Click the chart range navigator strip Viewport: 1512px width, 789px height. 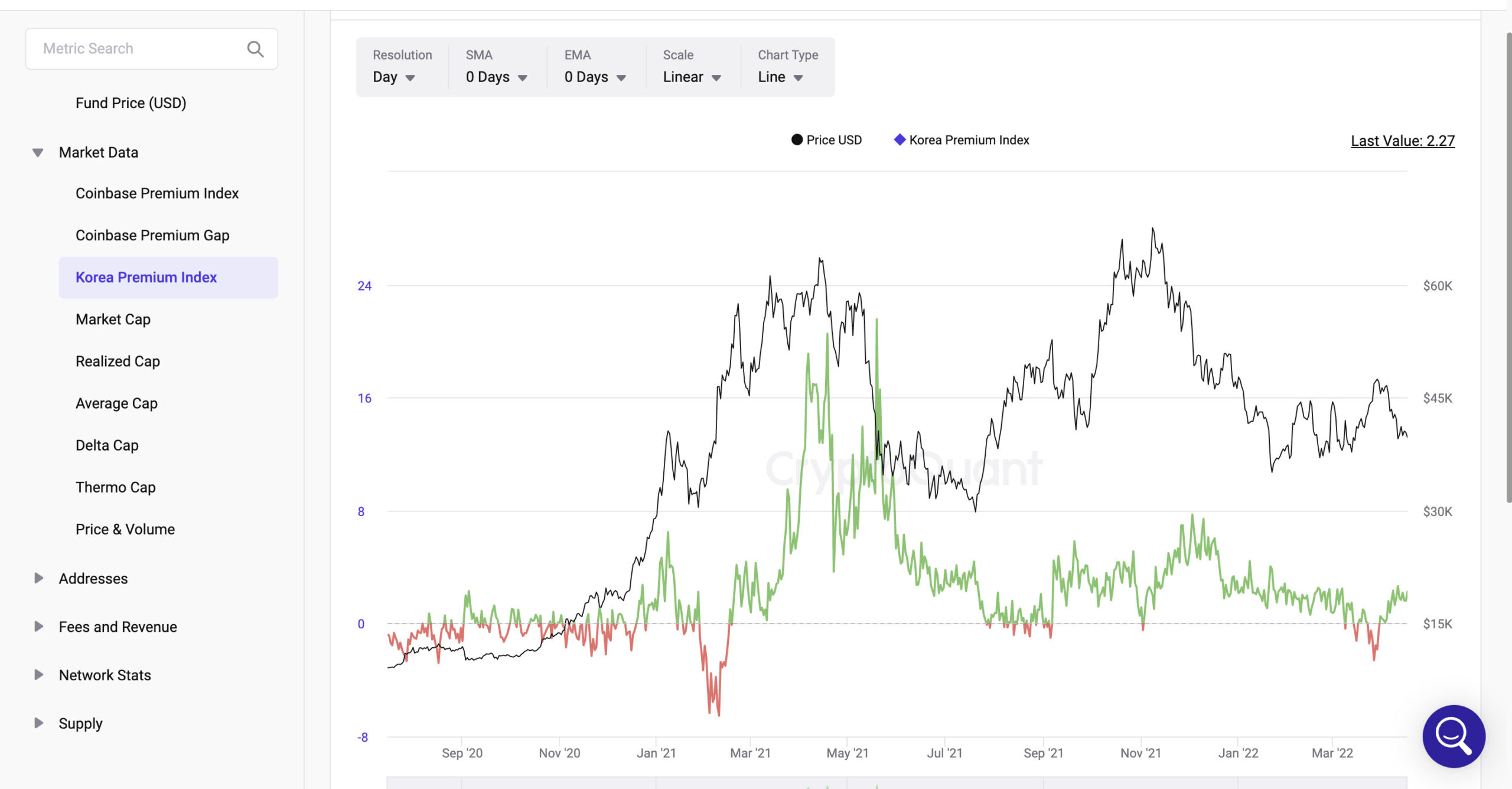897,783
